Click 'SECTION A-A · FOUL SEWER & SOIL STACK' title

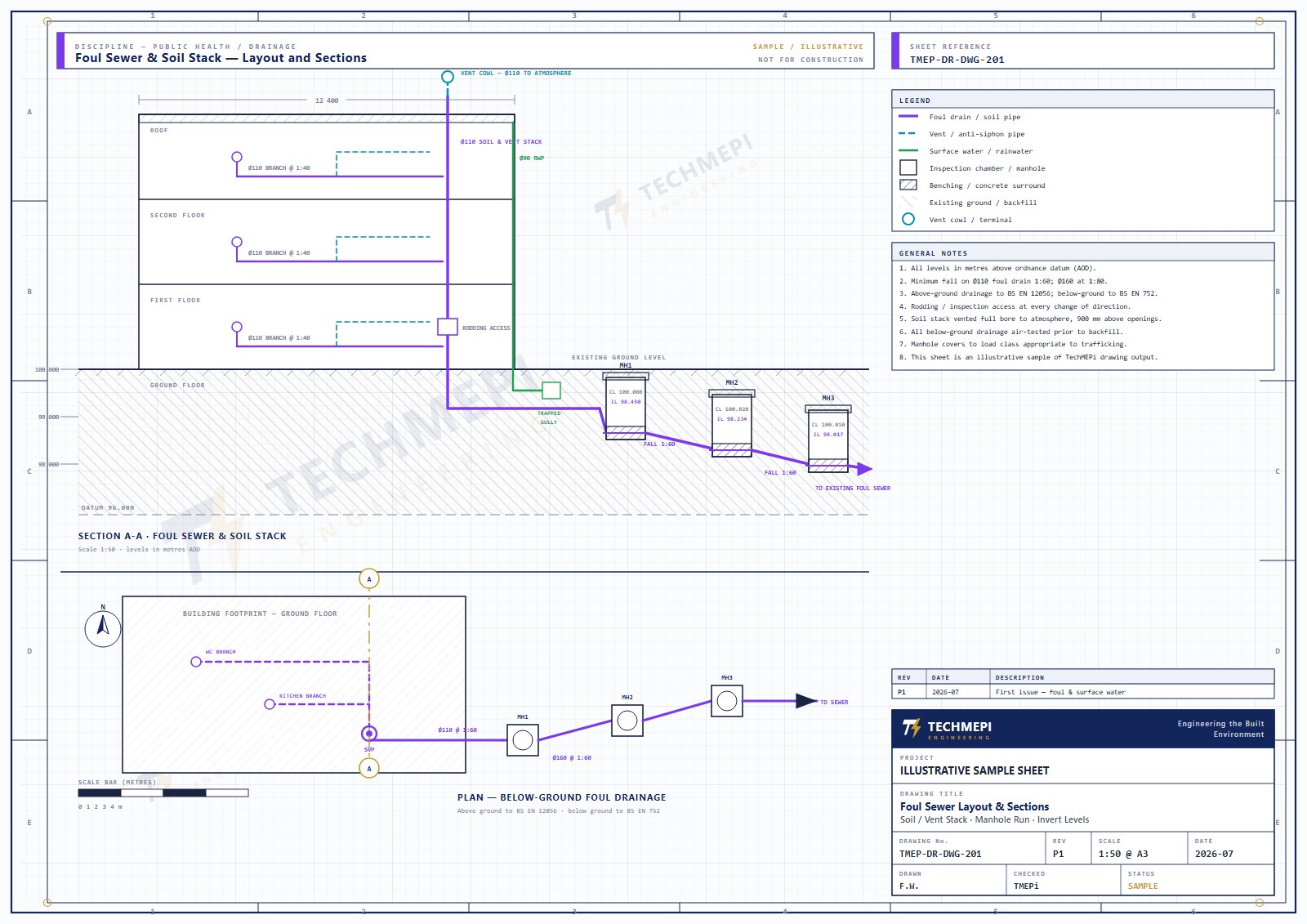(x=182, y=536)
